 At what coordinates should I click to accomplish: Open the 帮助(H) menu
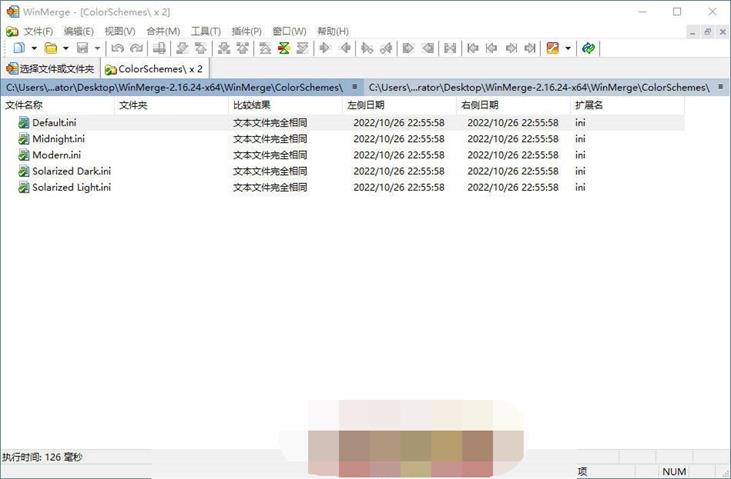click(x=333, y=31)
